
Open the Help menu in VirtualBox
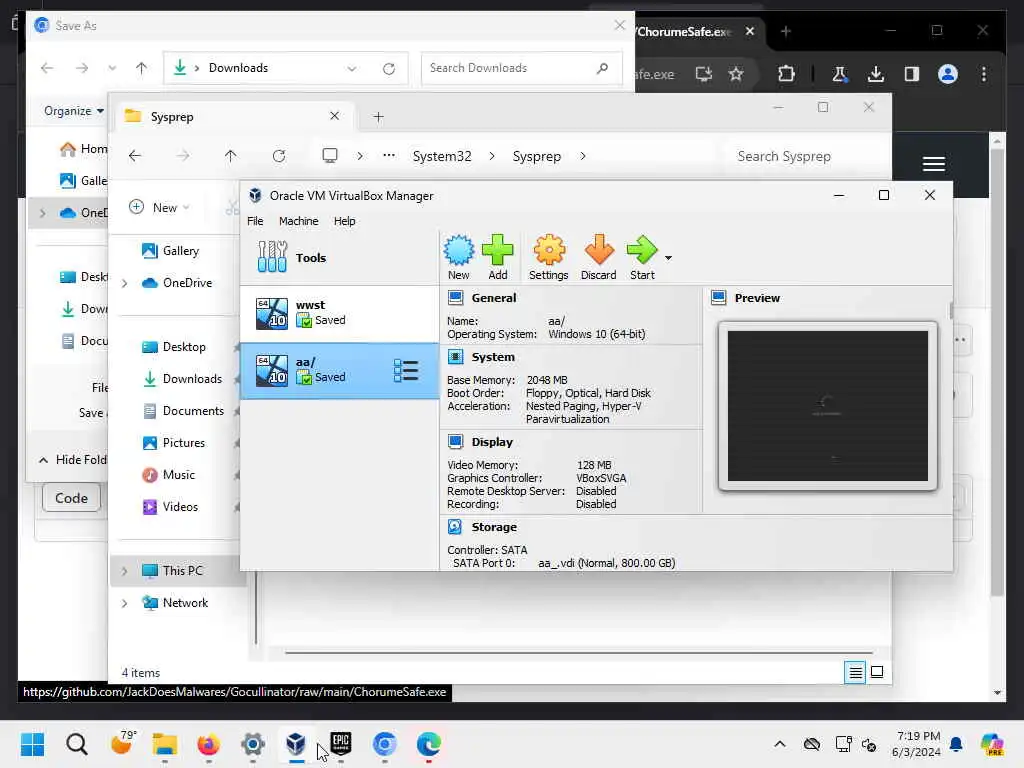click(344, 221)
